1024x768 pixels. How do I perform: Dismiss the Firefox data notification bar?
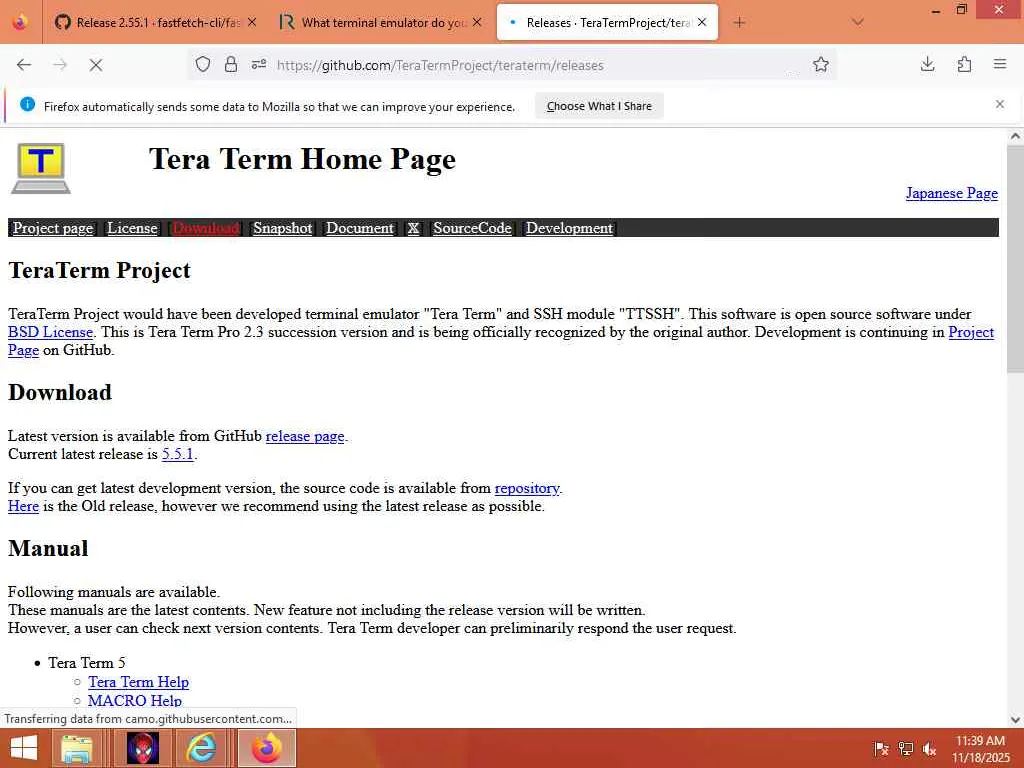pyautogui.click(x=1000, y=104)
